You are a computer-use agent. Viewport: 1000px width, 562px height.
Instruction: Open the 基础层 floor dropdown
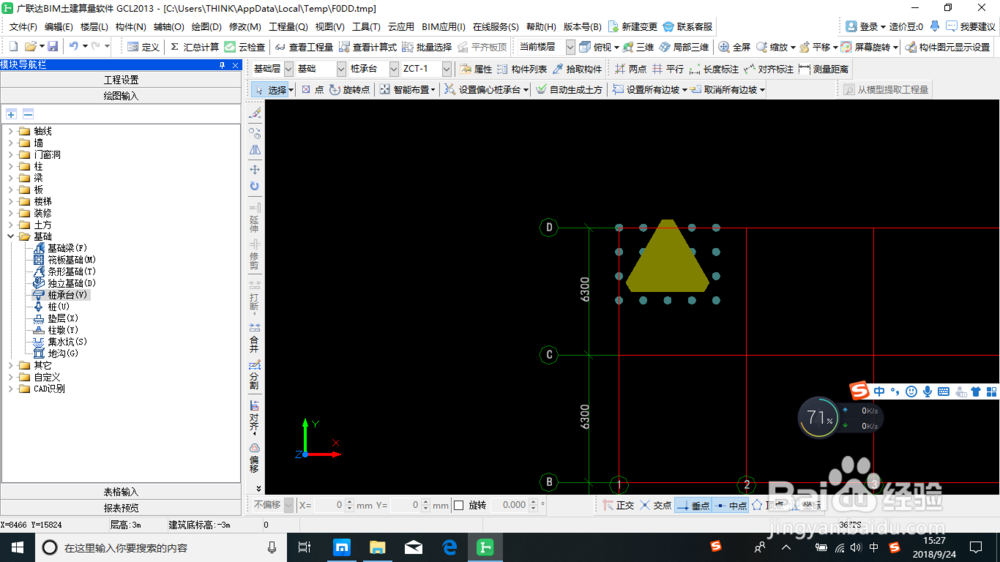(x=289, y=69)
